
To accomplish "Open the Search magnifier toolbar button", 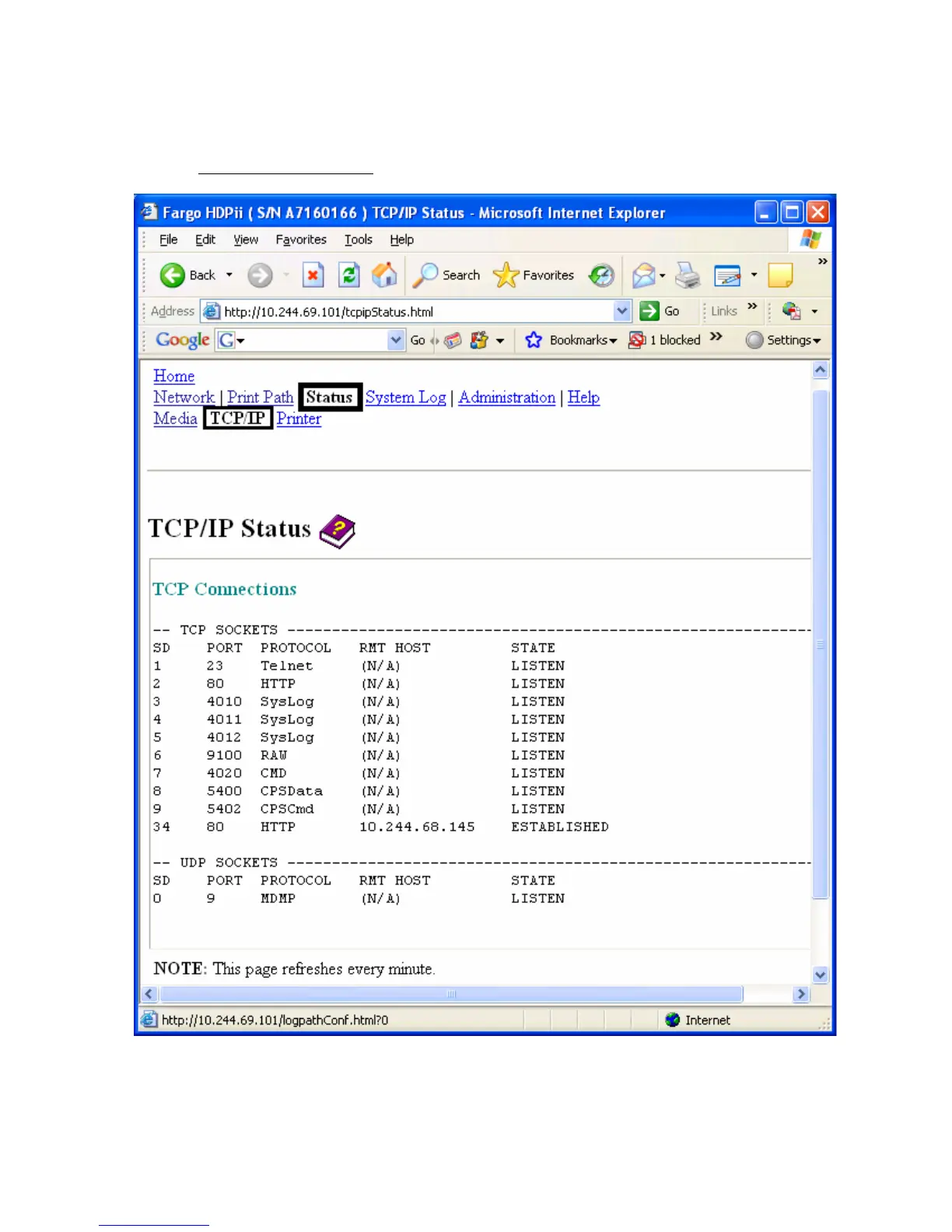I will (x=446, y=275).
